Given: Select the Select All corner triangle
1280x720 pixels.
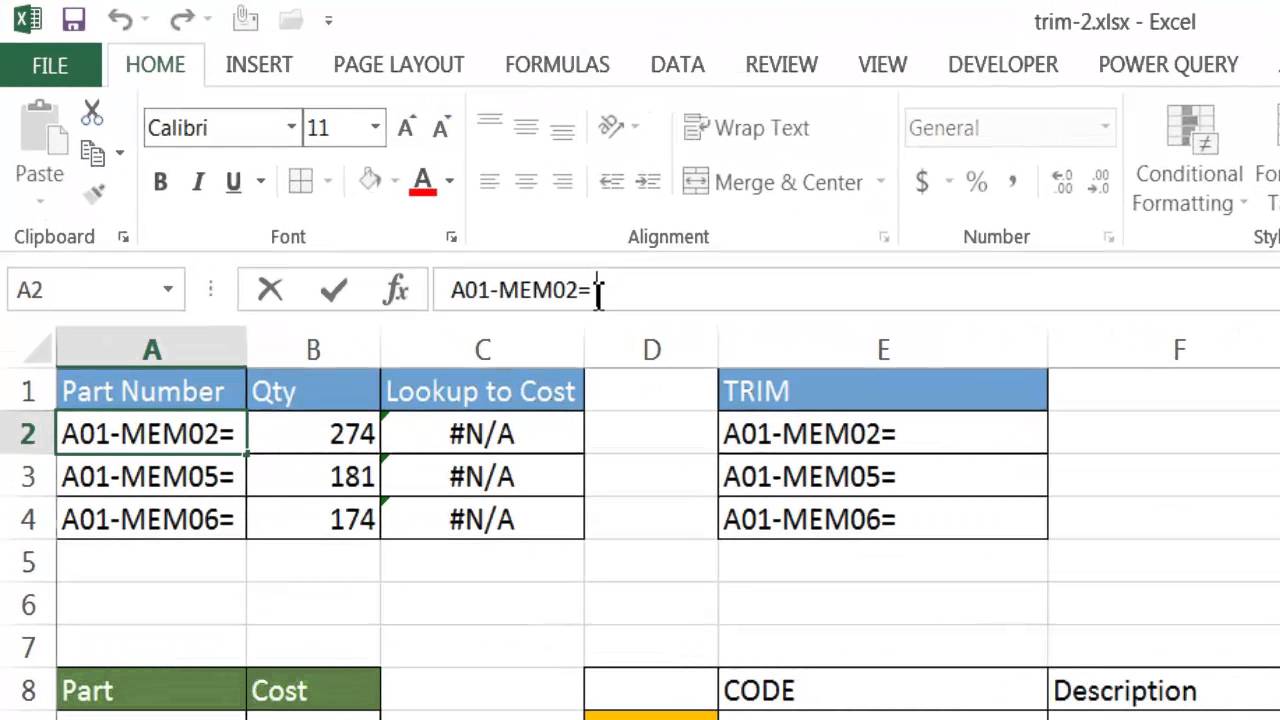Looking at the screenshot, I should click(37, 349).
